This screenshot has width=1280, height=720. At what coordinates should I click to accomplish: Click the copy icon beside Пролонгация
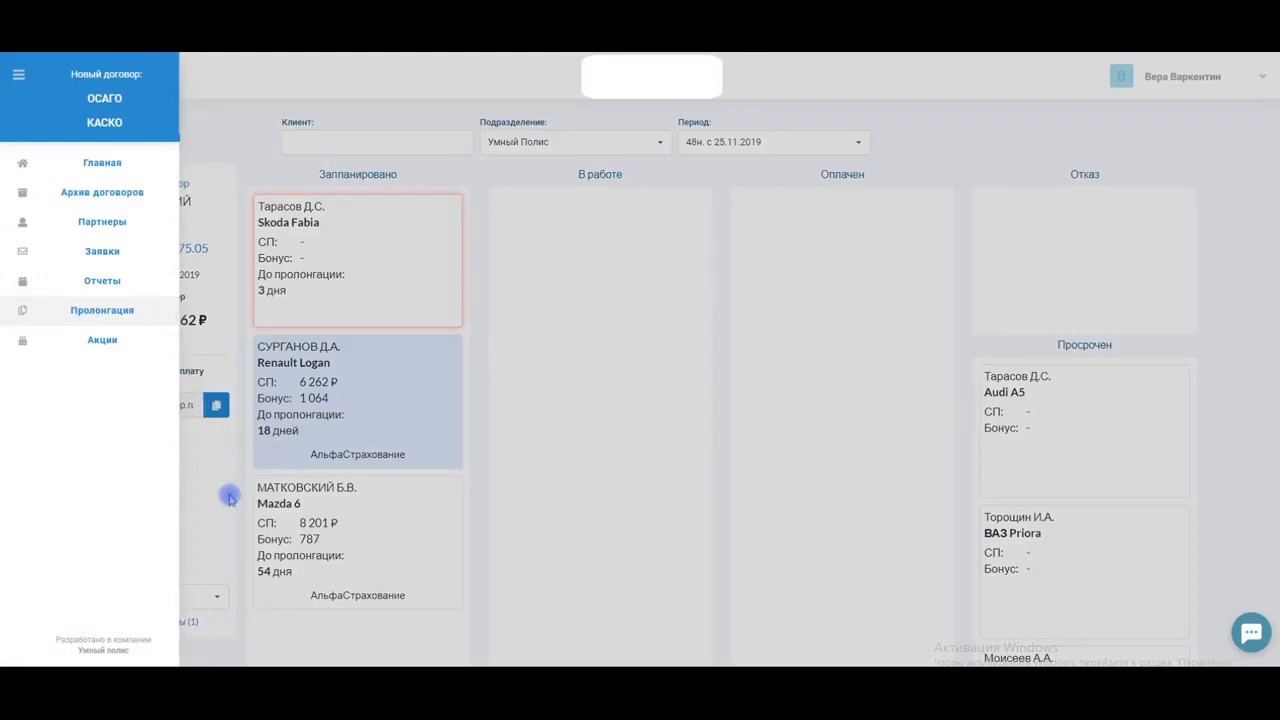(x=23, y=310)
